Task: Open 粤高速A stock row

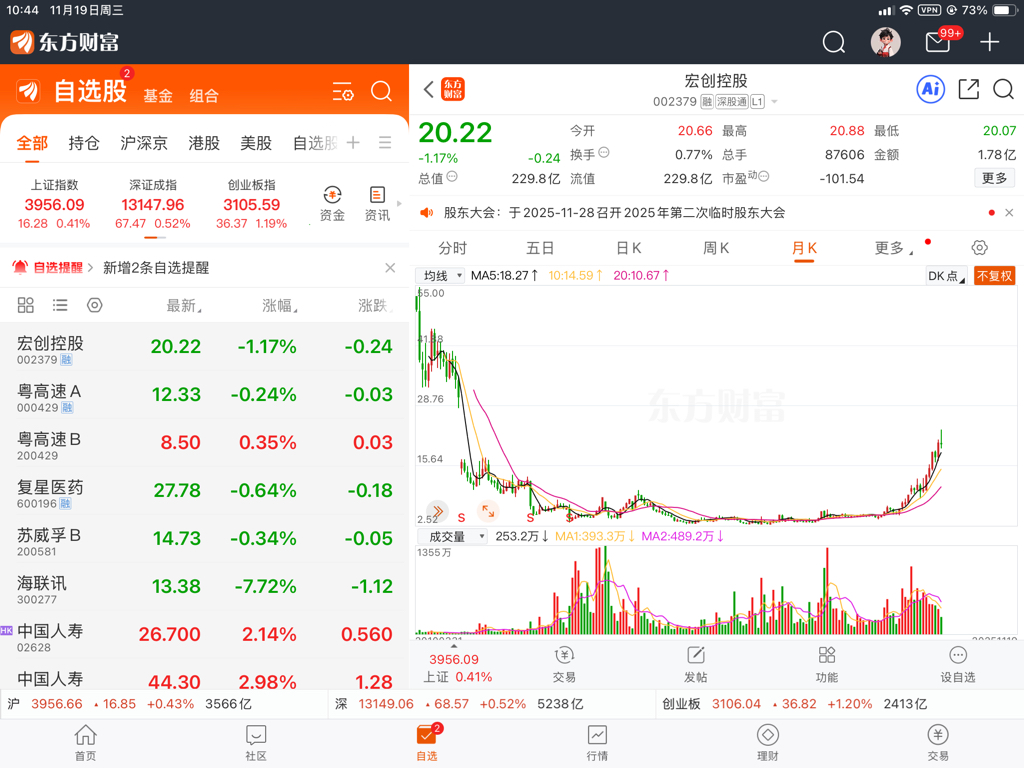Action: (x=204, y=394)
